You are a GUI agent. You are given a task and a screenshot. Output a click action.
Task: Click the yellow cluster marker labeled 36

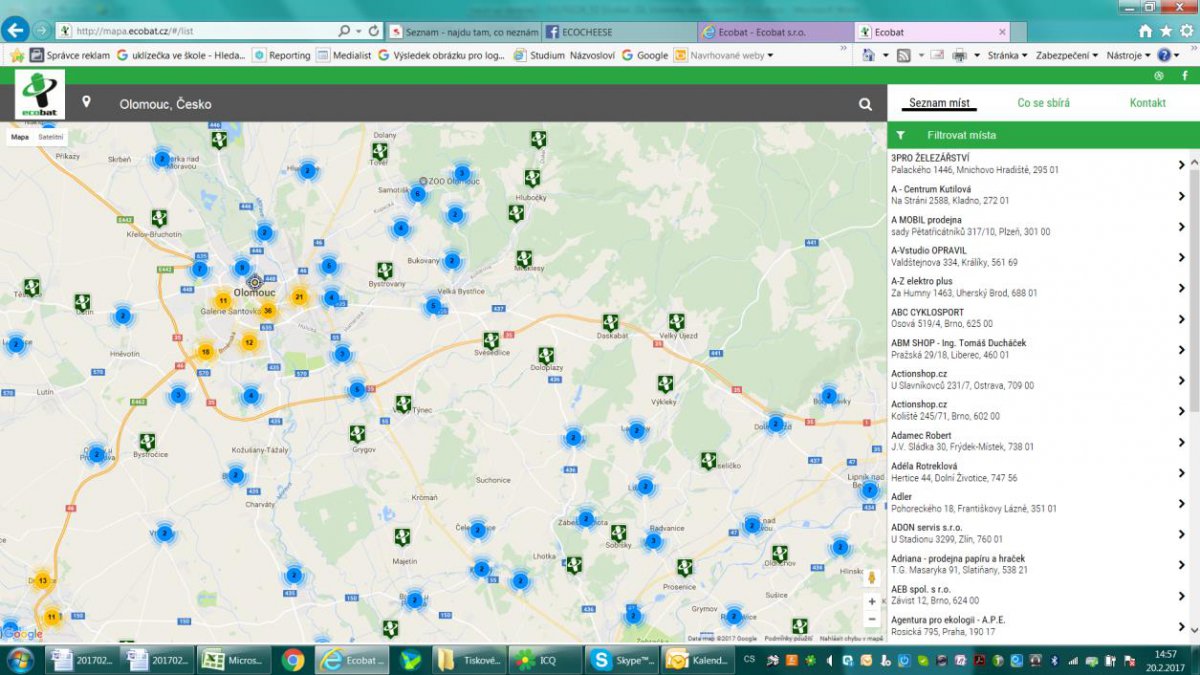click(x=268, y=310)
